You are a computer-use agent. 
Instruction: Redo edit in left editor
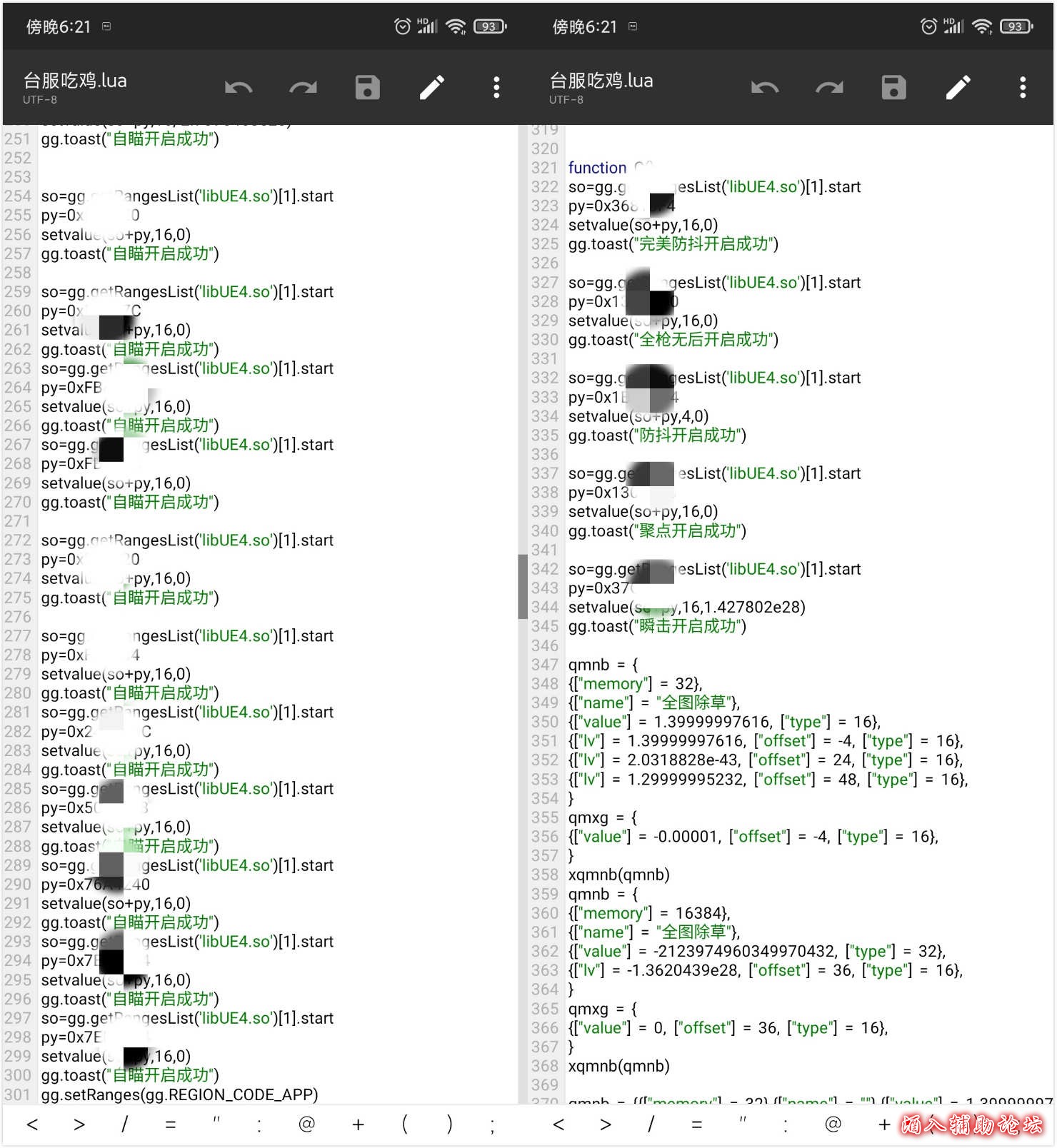pyautogui.click(x=303, y=88)
